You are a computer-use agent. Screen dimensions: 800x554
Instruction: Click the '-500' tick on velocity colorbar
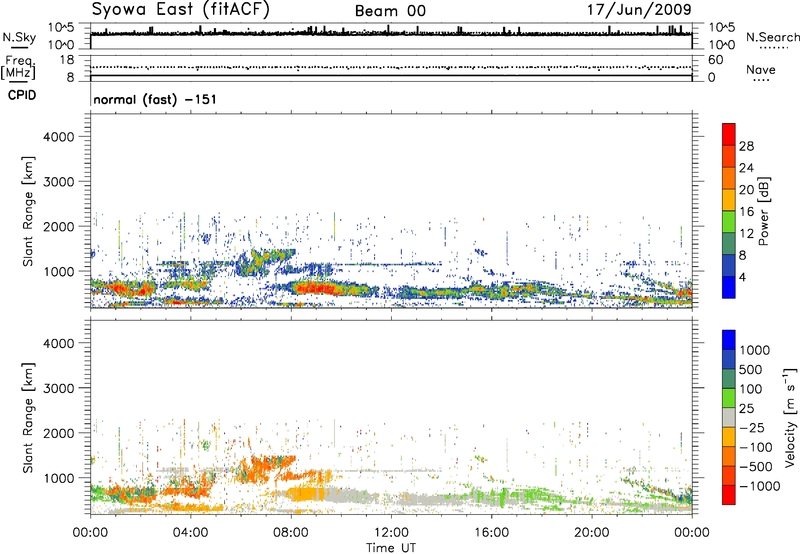click(x=756, y=467)
